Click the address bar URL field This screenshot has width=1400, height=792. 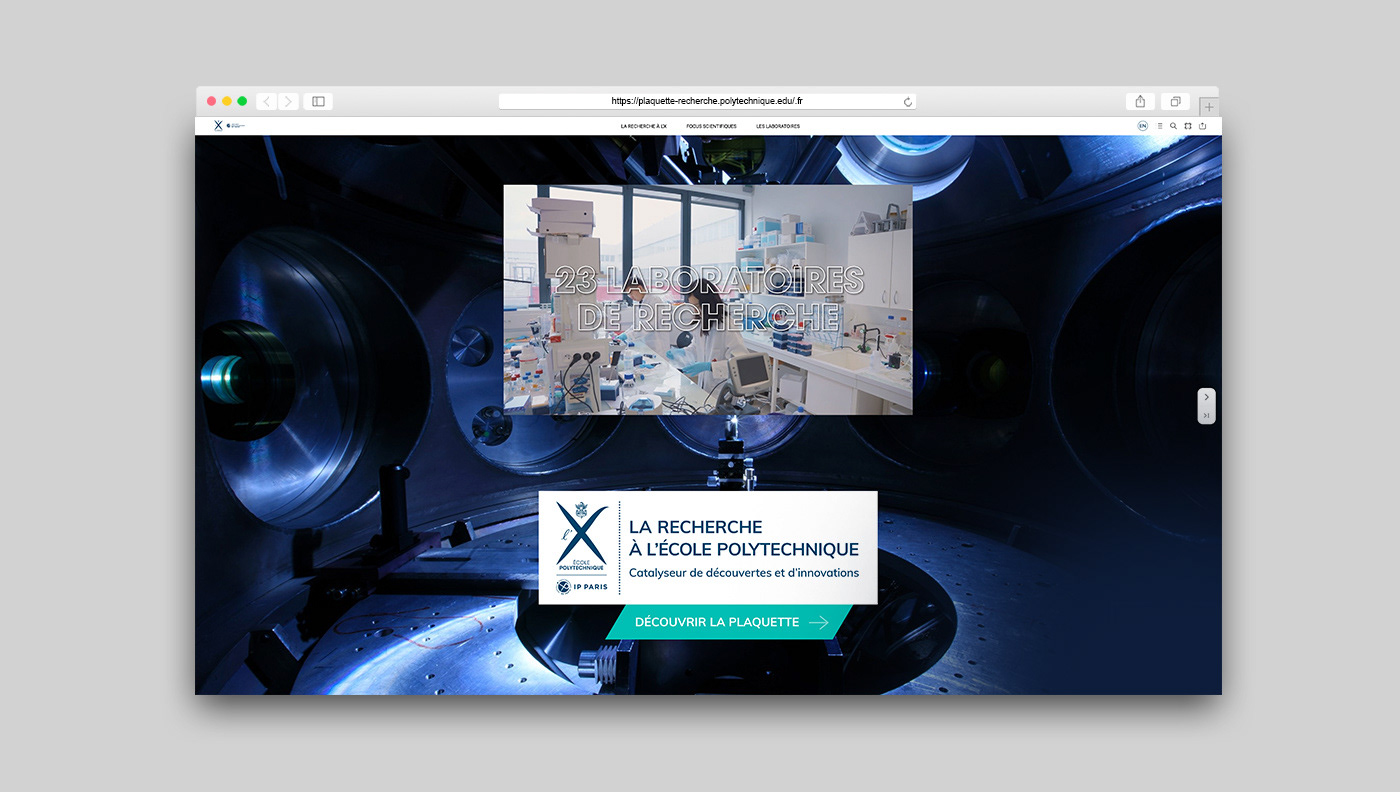[707, 101]
